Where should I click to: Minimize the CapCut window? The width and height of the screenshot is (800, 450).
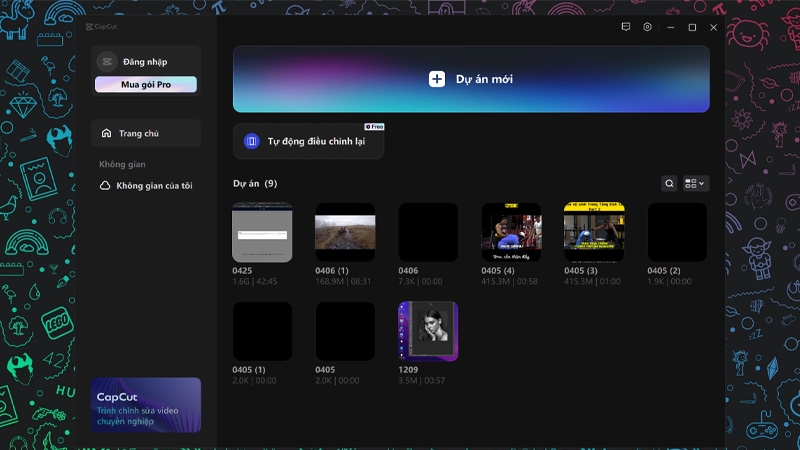[671, 27]
